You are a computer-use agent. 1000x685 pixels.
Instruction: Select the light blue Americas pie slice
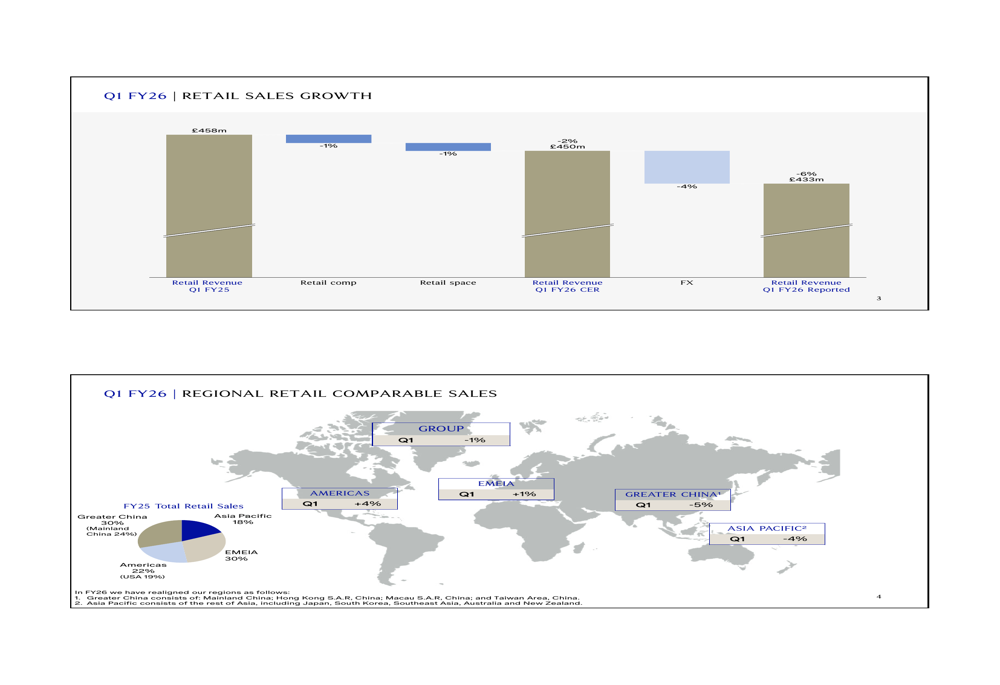click(165, 551)
